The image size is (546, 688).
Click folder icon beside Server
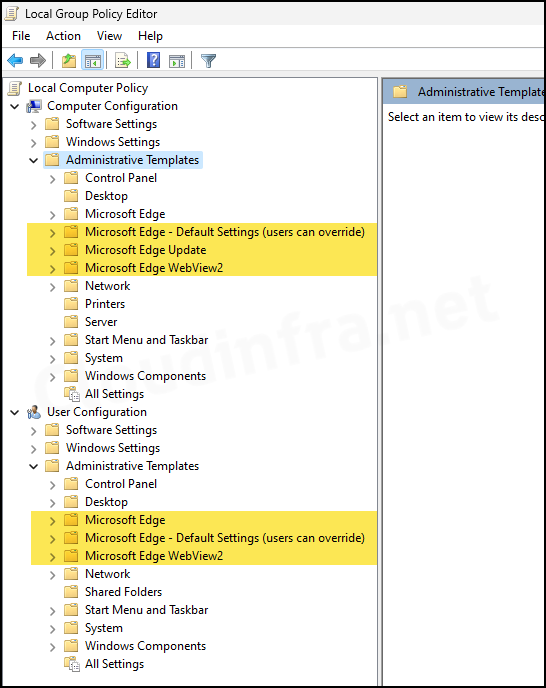coord(71,322)
